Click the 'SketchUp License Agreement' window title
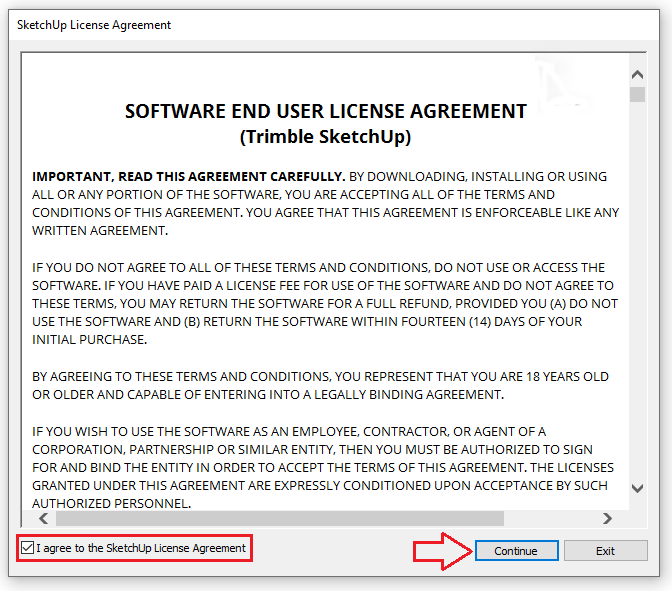This screenshot has height=591, width=672. (x=94, y=25)
